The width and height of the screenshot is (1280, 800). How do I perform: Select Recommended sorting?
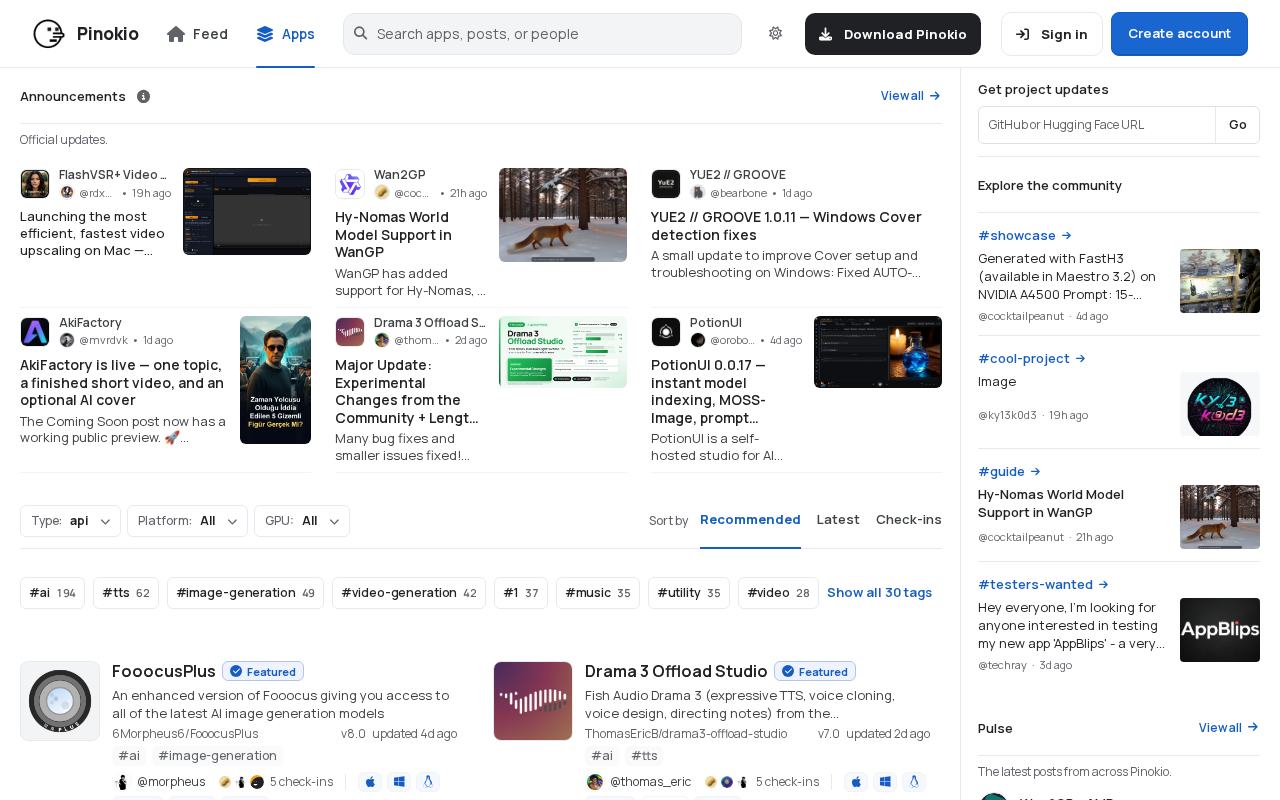[x=750, y=519]
